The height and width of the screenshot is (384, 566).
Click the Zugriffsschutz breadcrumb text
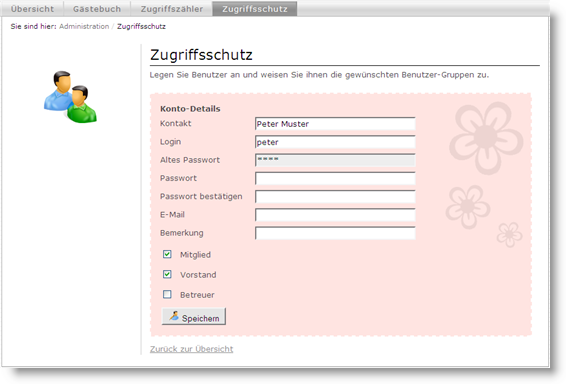point(142,26)
